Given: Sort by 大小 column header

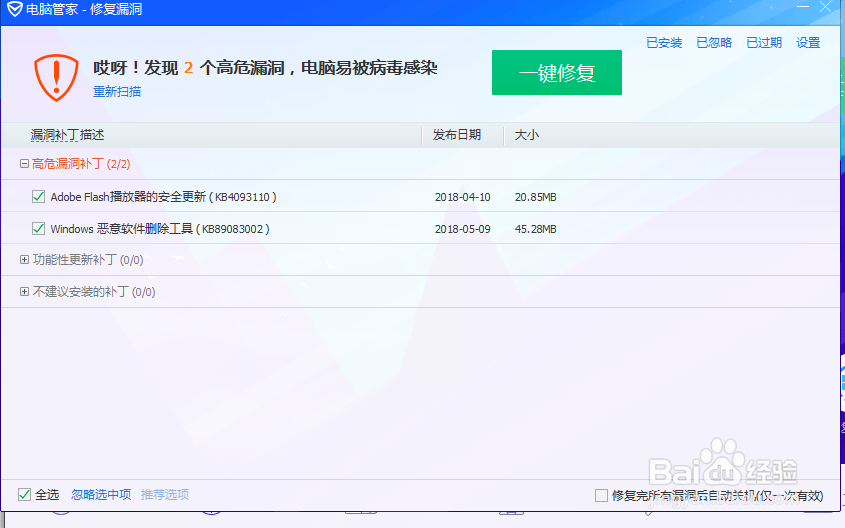Looking at the screenshot, I should pos(527,135).
